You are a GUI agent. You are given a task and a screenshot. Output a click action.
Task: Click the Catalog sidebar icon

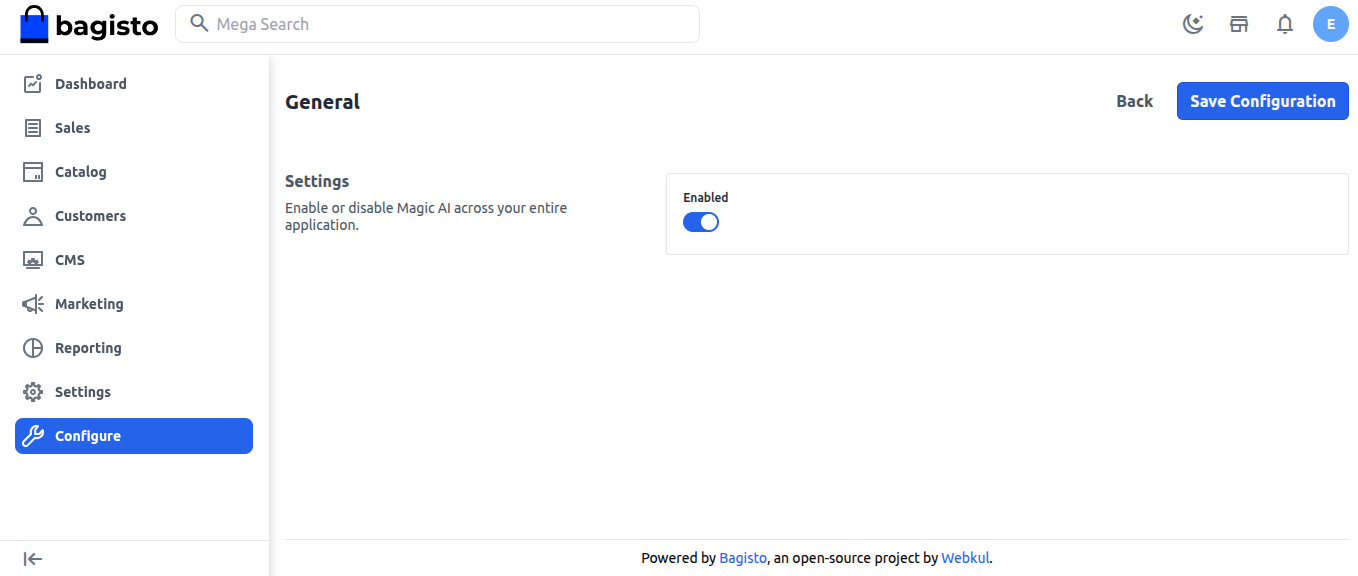click(x=33, y=172)
